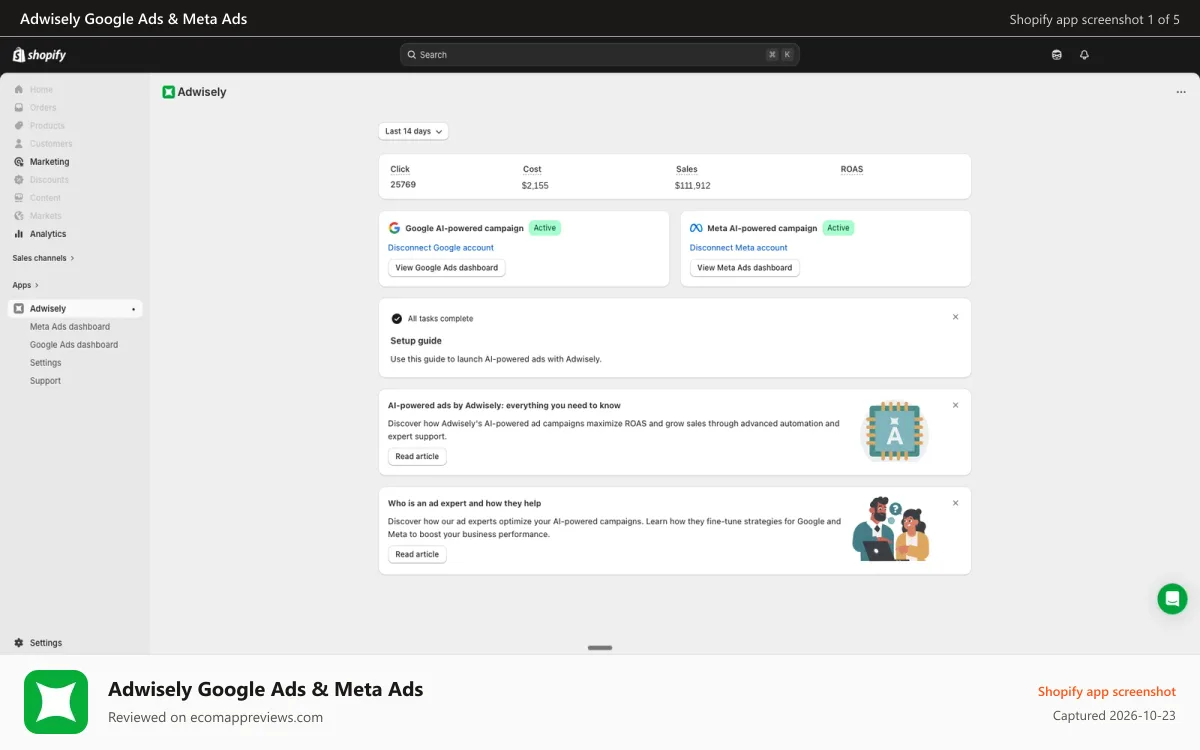This screenshot has width=1200, height=750.
Task: Click the Discounts sidebar icon
Action: pos(19,180)
